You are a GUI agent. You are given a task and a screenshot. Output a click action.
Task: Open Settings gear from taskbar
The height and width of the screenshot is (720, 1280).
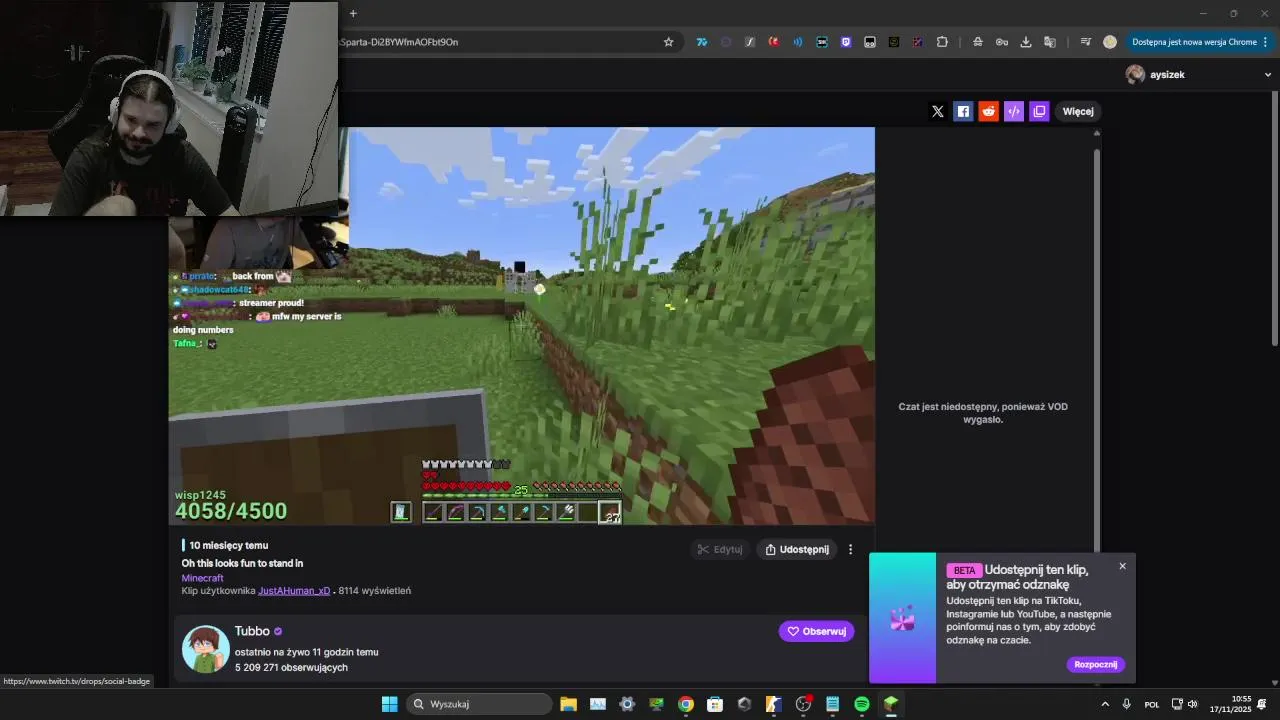627,704
